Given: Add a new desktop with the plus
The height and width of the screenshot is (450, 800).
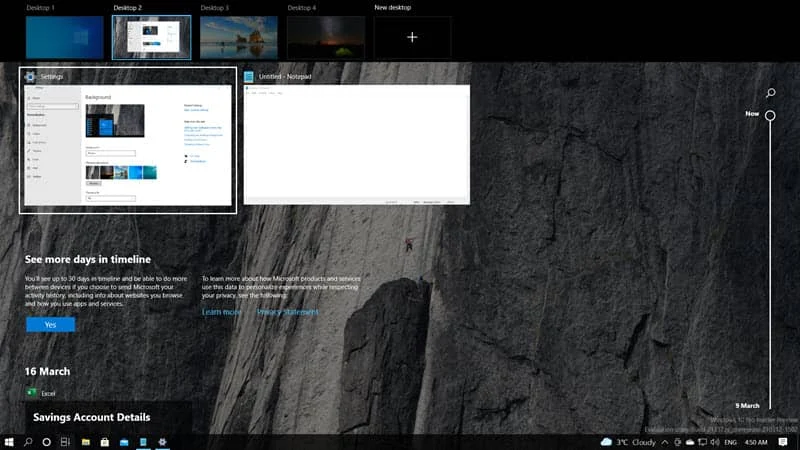Looking at the screenshot, I should (412, 37).
